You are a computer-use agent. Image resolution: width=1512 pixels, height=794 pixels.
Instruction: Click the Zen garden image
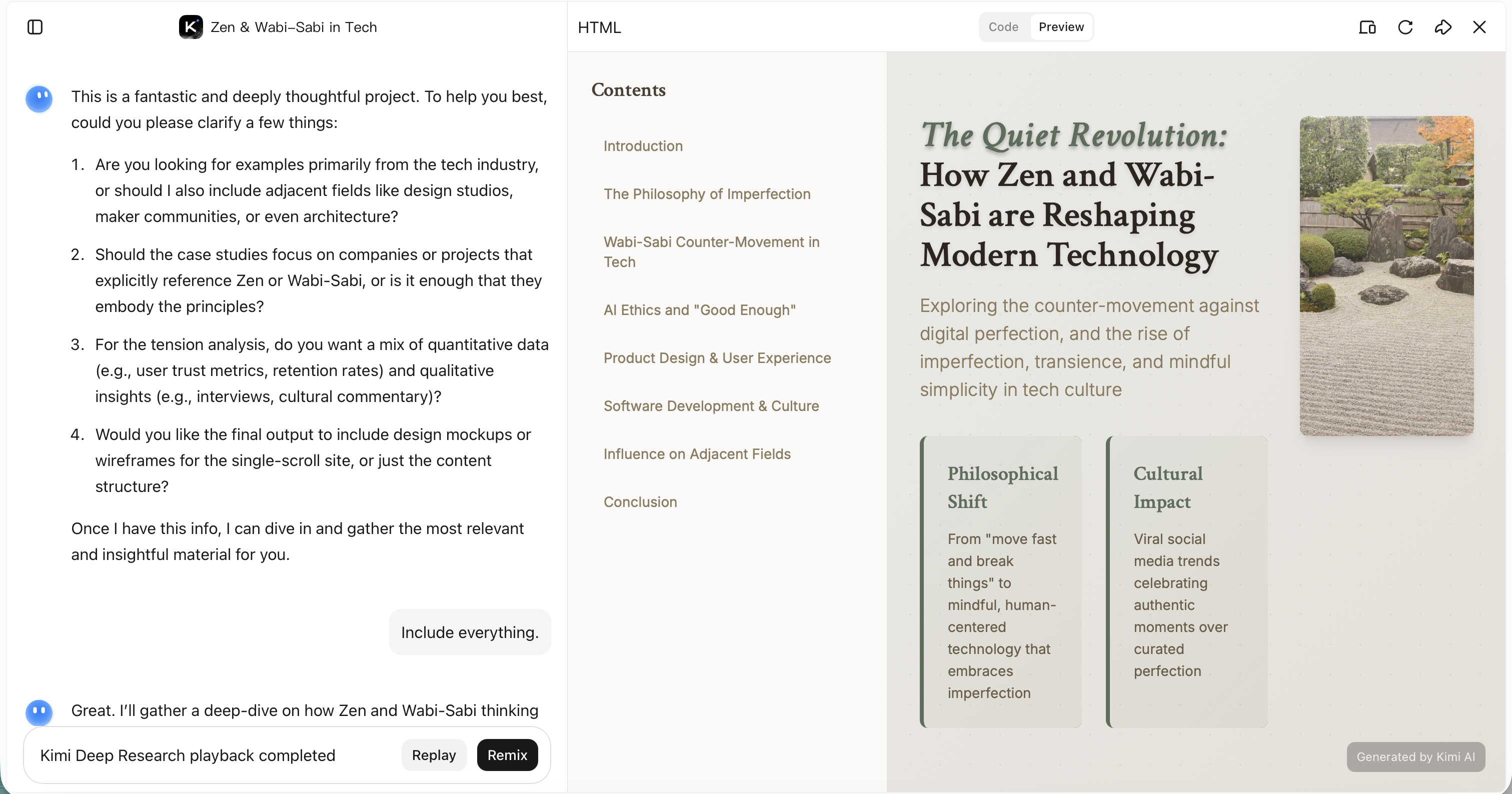(1386, 276)
